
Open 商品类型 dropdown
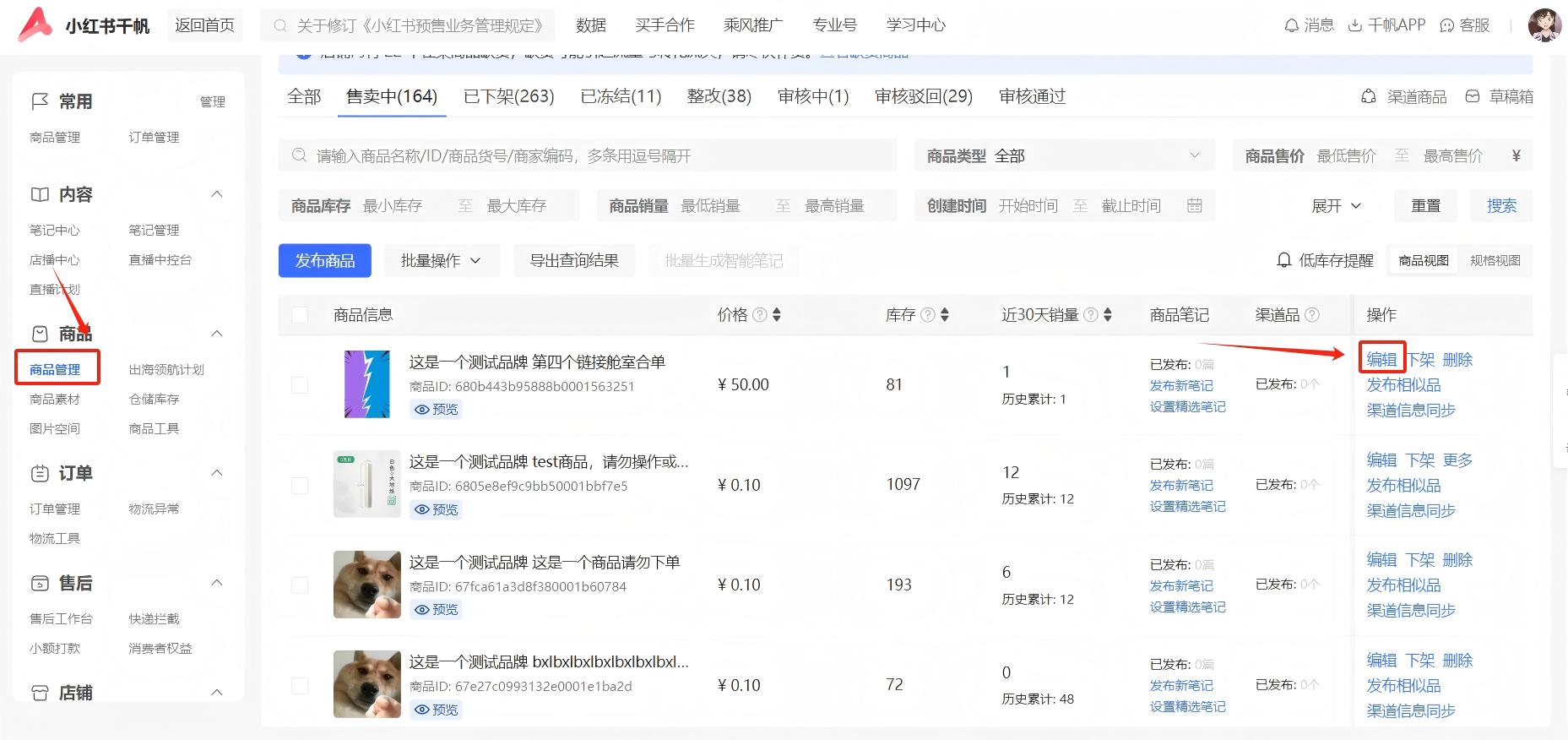point(1065,155)
